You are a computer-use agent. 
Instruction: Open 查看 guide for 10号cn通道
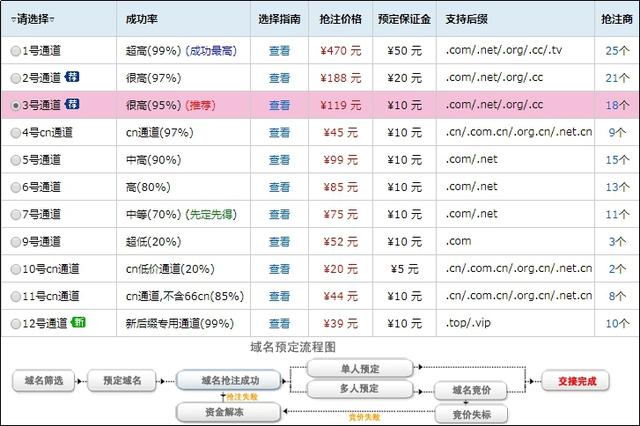click(280, 269)
